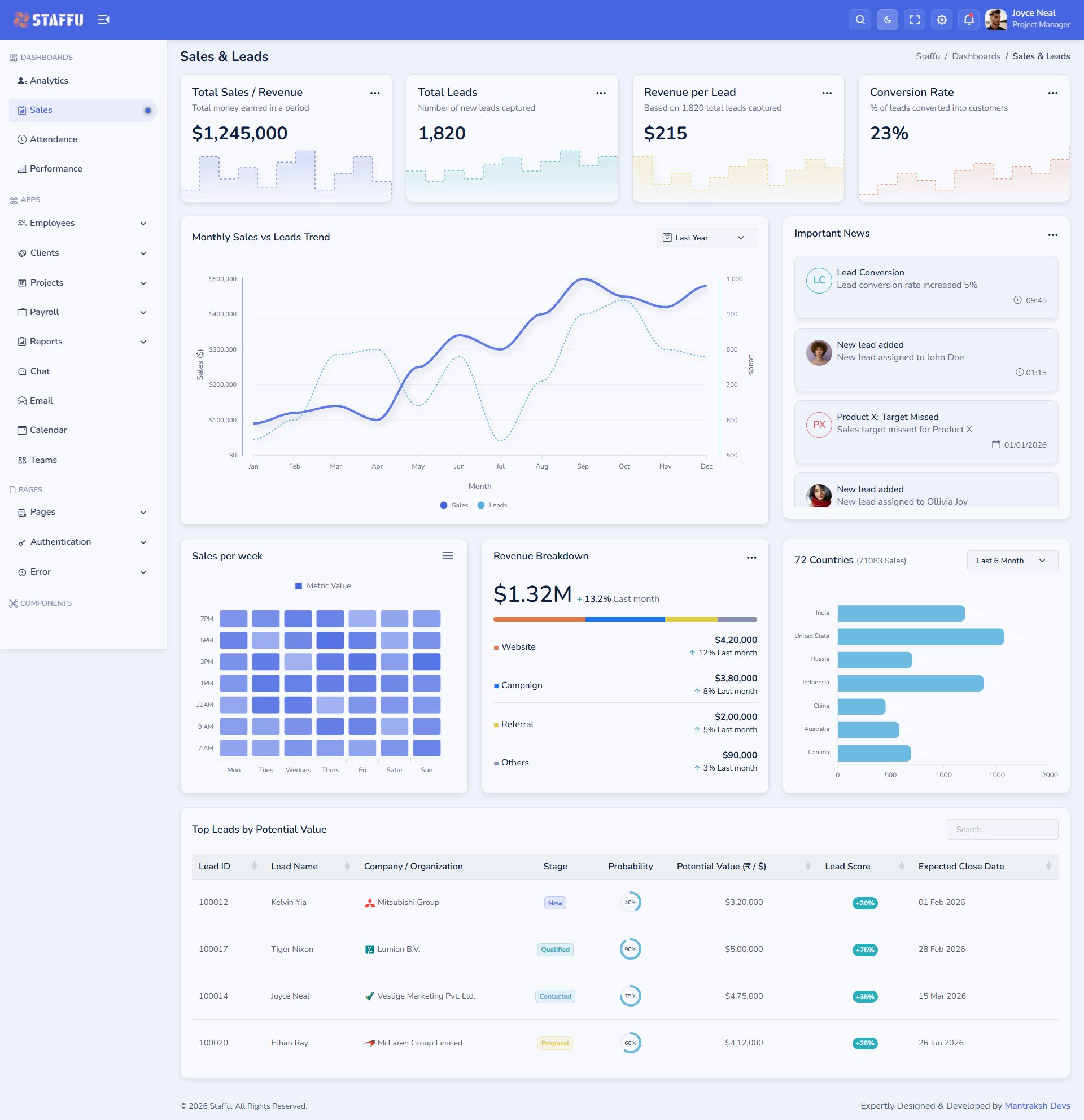Toggle the Metric Value heatmap legend
The image size is (1084, 1120).
pyautogui.click(x=323, y=586)
